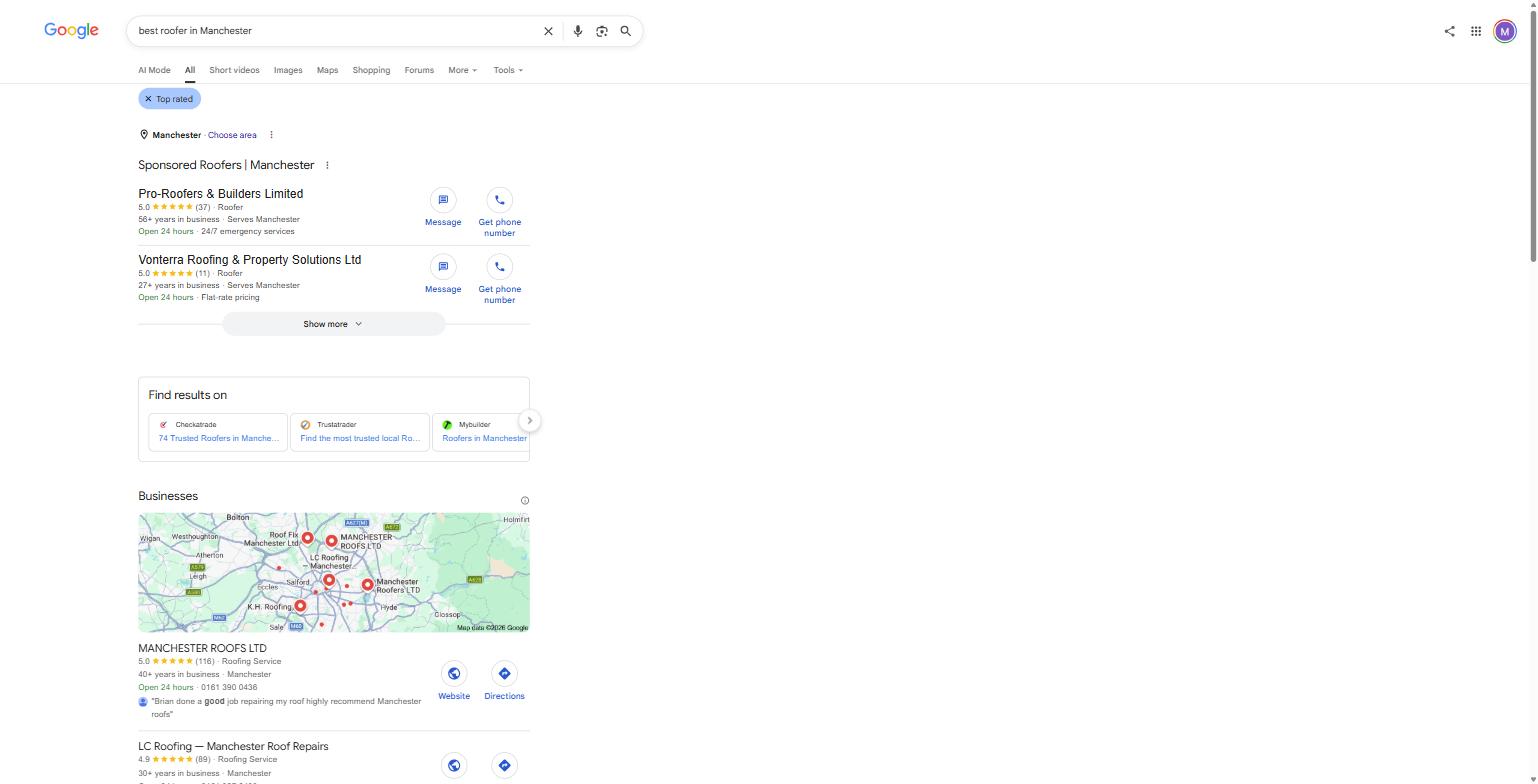Click the page vertical scrollbar
Viewport: 1538px width, 784px height.
(1533, 136)
